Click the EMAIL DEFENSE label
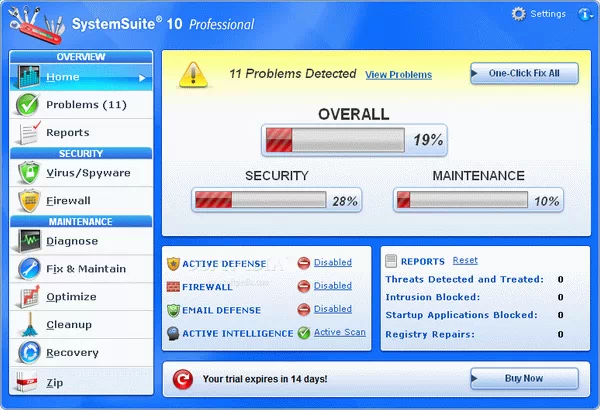 pyautogui.click(x=222, y=310)
